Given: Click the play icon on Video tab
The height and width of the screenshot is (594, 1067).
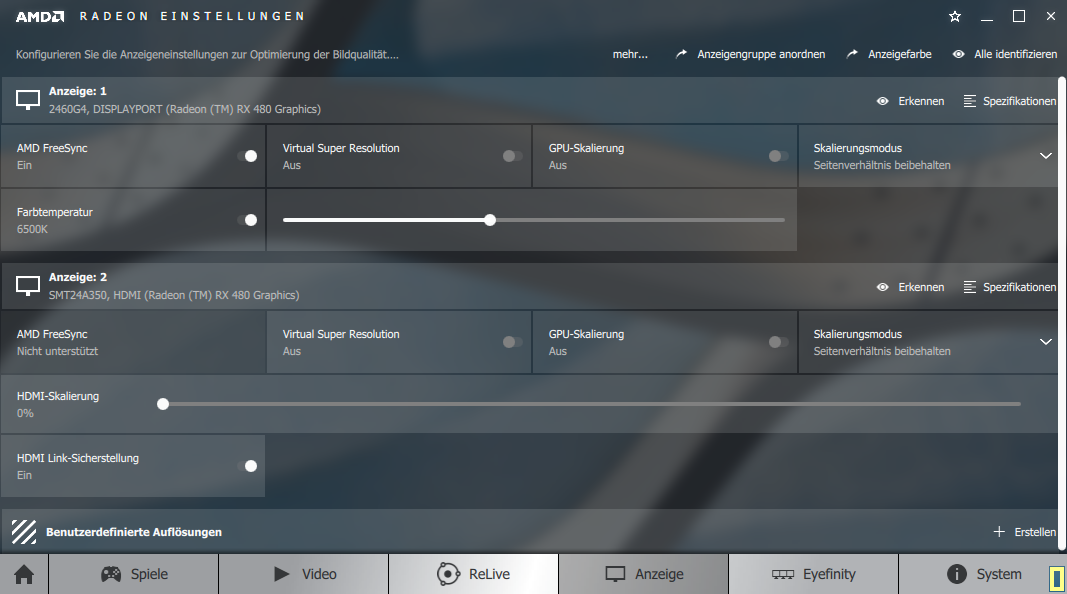Looking at the screenshot, I should coord(282,574).
